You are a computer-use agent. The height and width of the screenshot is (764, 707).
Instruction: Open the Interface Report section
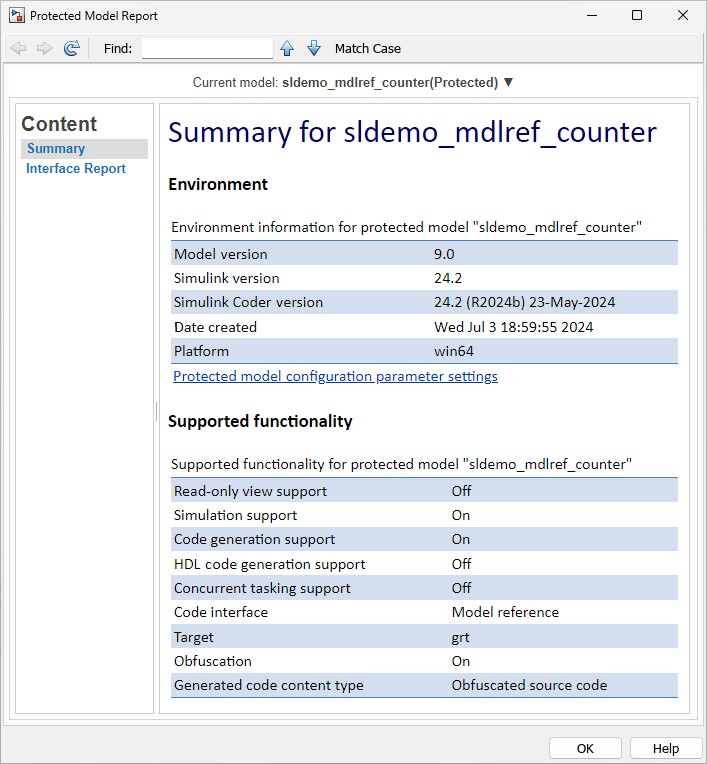pos(76,169)
